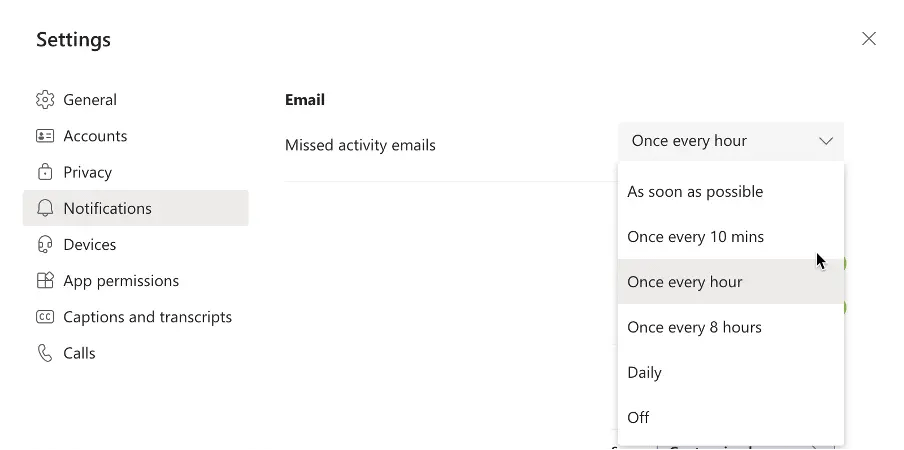Pick 'Once every 8 hours' option

694,327
